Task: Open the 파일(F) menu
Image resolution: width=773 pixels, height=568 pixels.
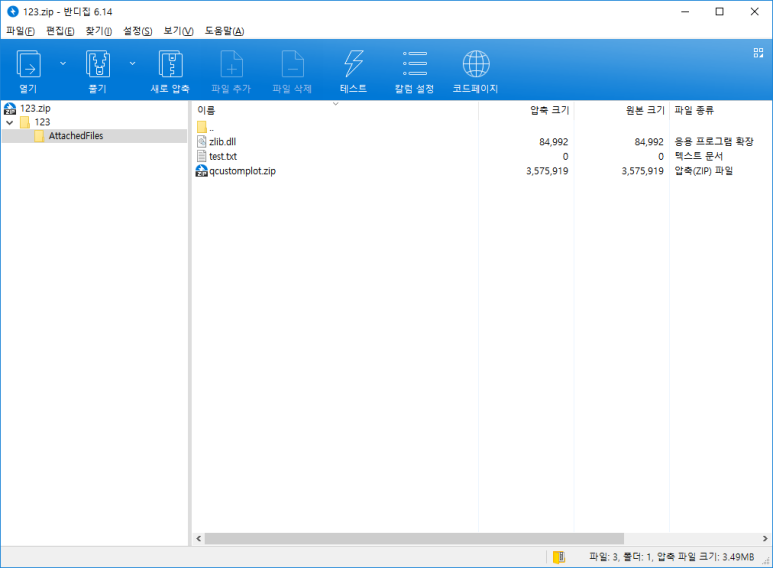Action: (20, 31)
